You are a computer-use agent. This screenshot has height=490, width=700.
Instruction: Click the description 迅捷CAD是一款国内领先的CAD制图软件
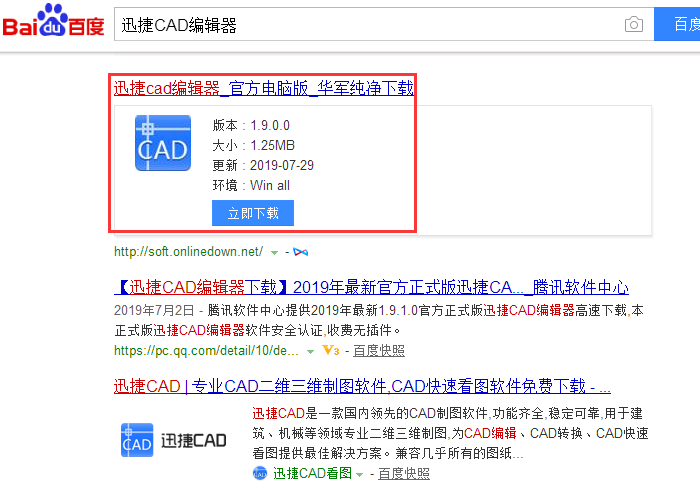(450, 433)
